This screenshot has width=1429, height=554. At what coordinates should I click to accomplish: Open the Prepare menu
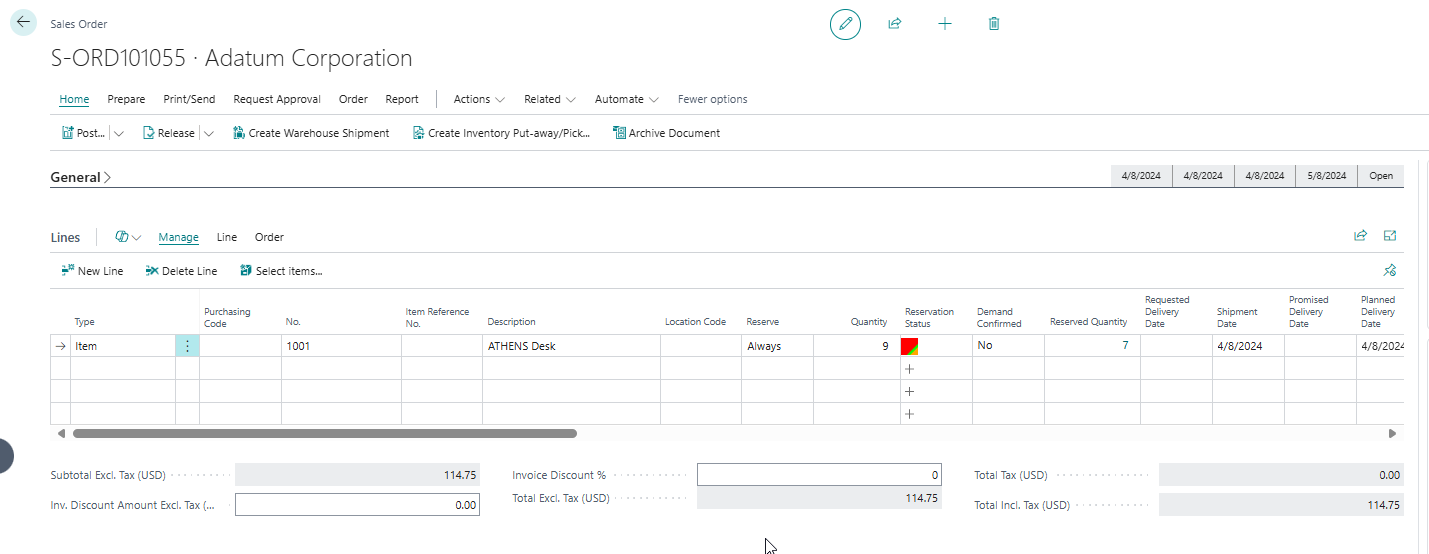[x=126, y=99]
